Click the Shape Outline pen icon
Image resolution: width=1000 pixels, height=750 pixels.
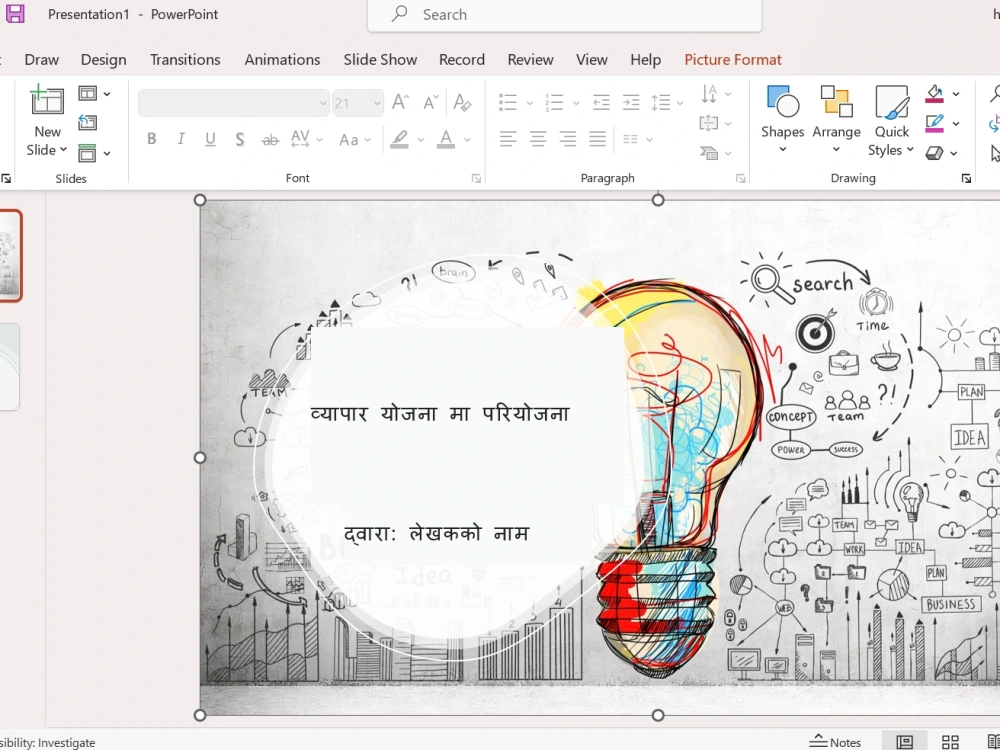click(934, 123)
